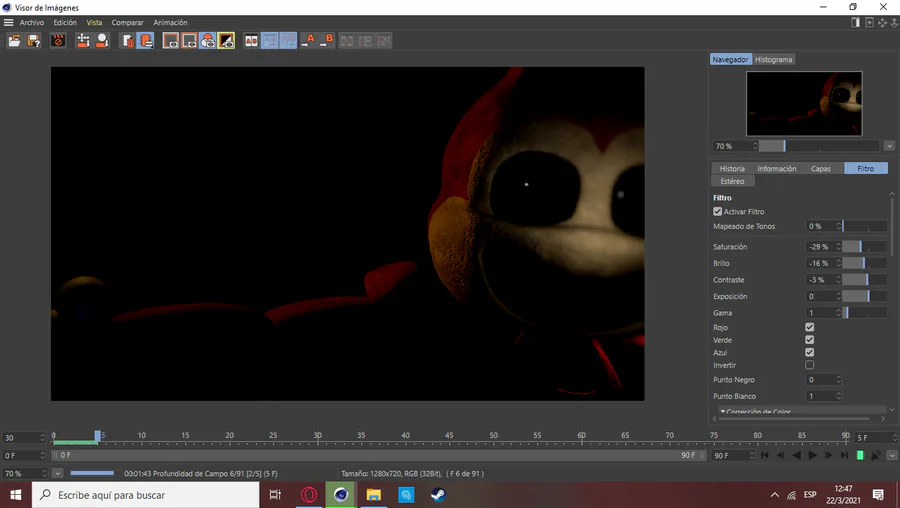Jump to the last frame
The height and width of the screenshot is (508, 900).
(x=844, y=455)
